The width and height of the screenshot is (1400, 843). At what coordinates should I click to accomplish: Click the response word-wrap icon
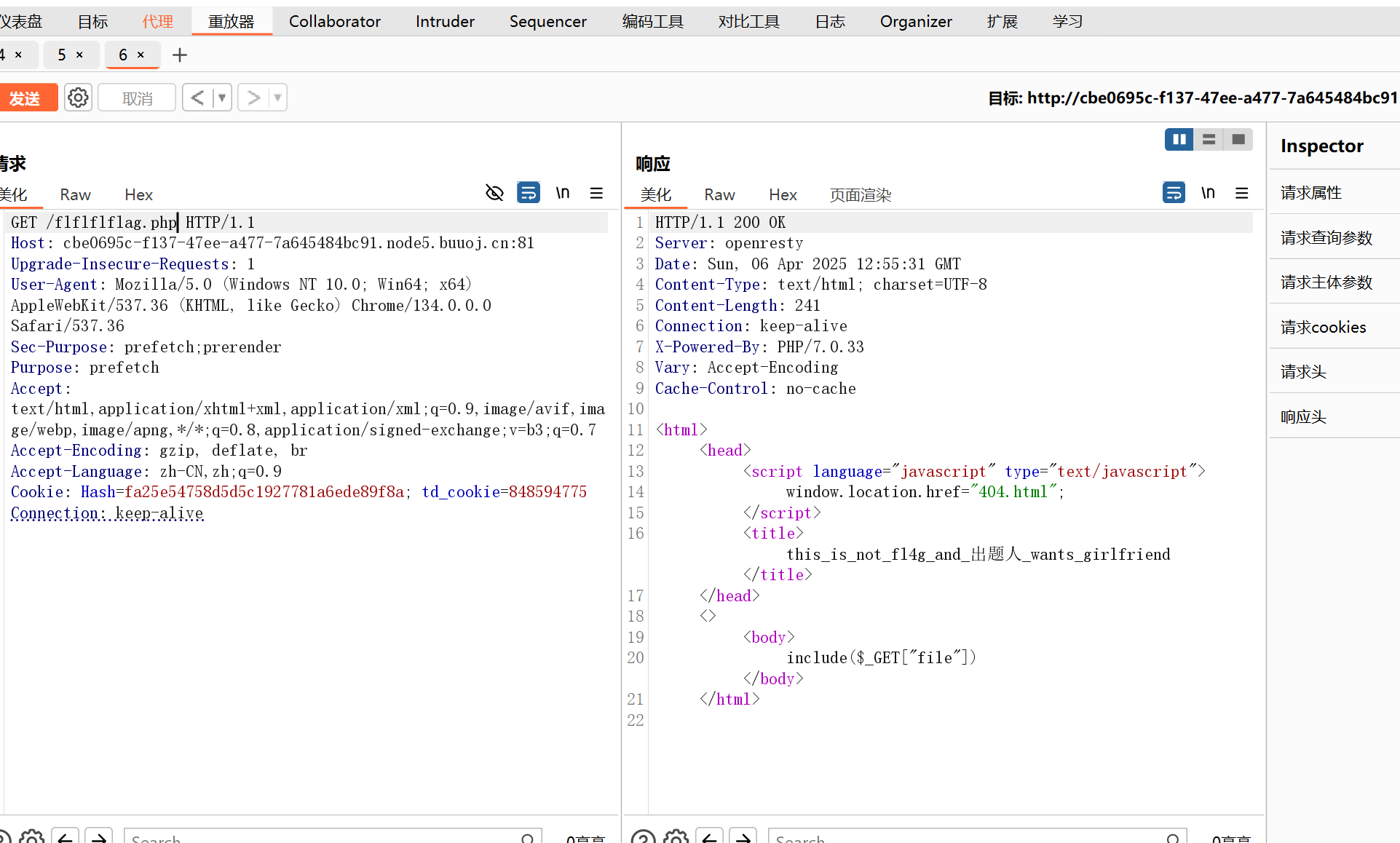pyautogui.click(x=1174, y=193)
